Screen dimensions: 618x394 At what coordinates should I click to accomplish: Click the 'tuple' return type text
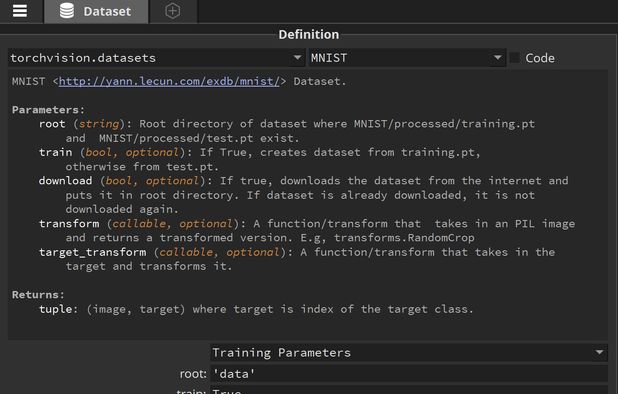pyautogui.click(x=55, y=309)
